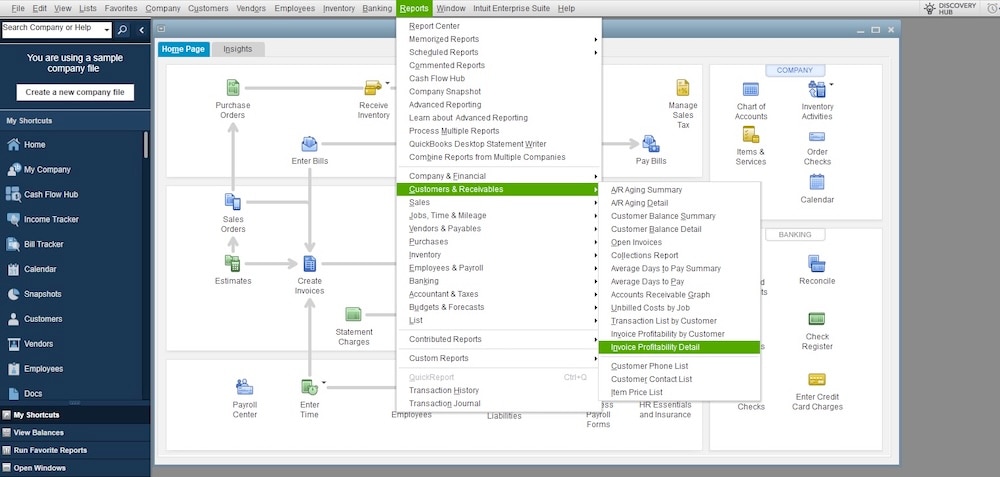
Task: Open the Pay Bills icon
Action: tap(651, 144)
